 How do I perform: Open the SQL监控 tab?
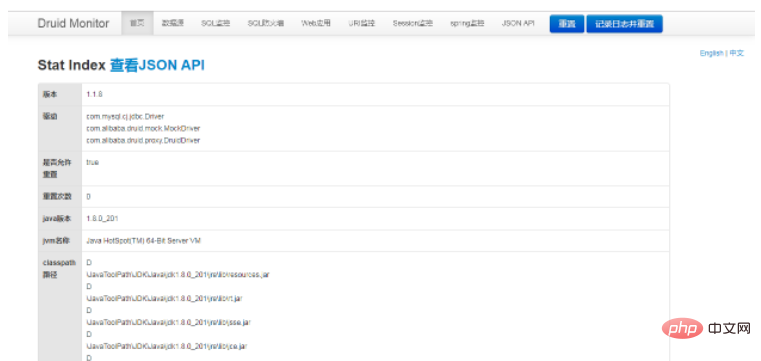(x=215, y=23)
